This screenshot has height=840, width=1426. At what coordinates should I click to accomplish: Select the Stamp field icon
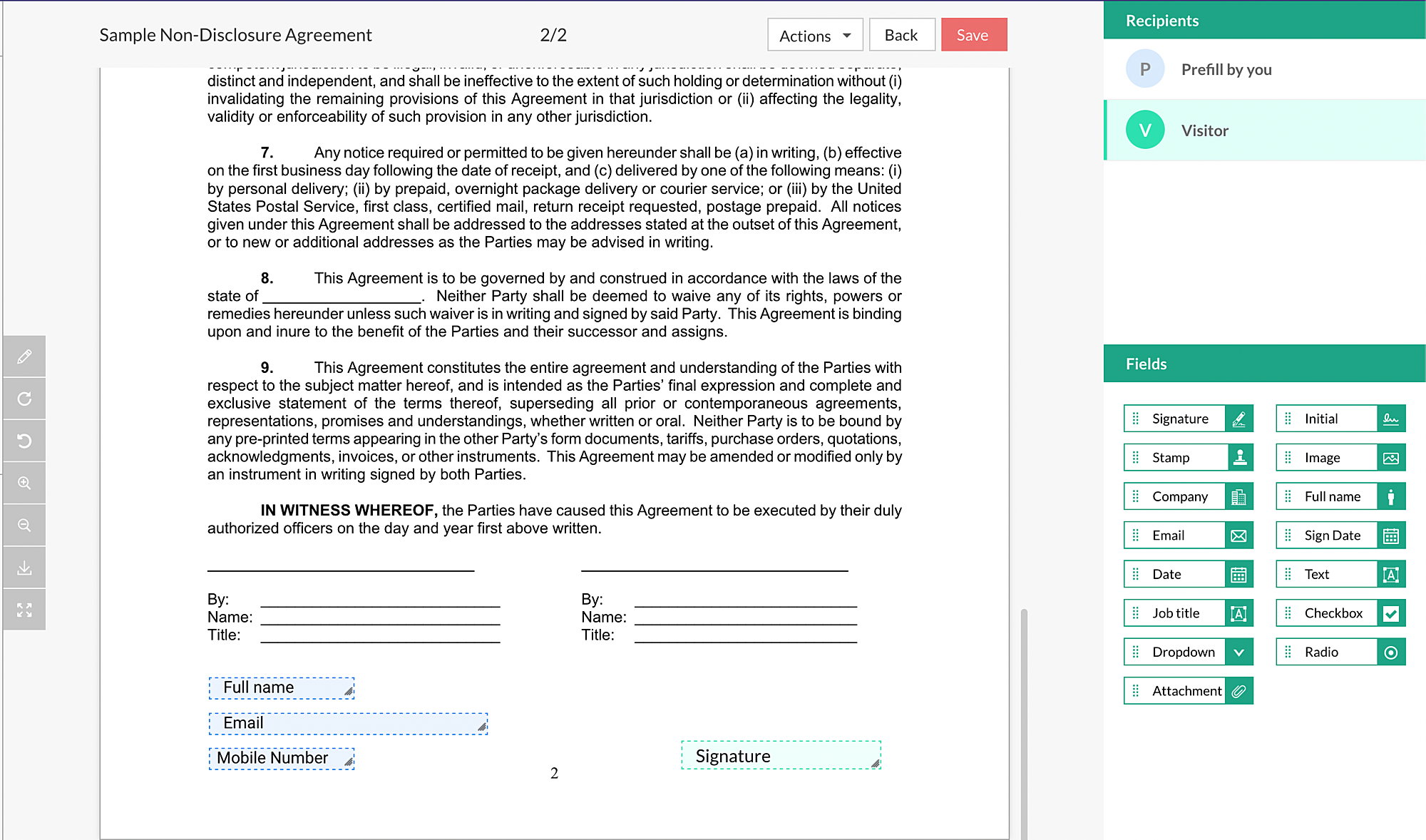pos(1240,458)
